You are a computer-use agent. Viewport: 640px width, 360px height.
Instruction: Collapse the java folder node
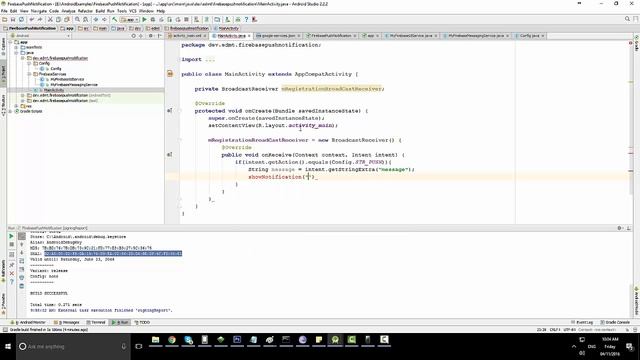pyautogui.click(x=16, y=53)
